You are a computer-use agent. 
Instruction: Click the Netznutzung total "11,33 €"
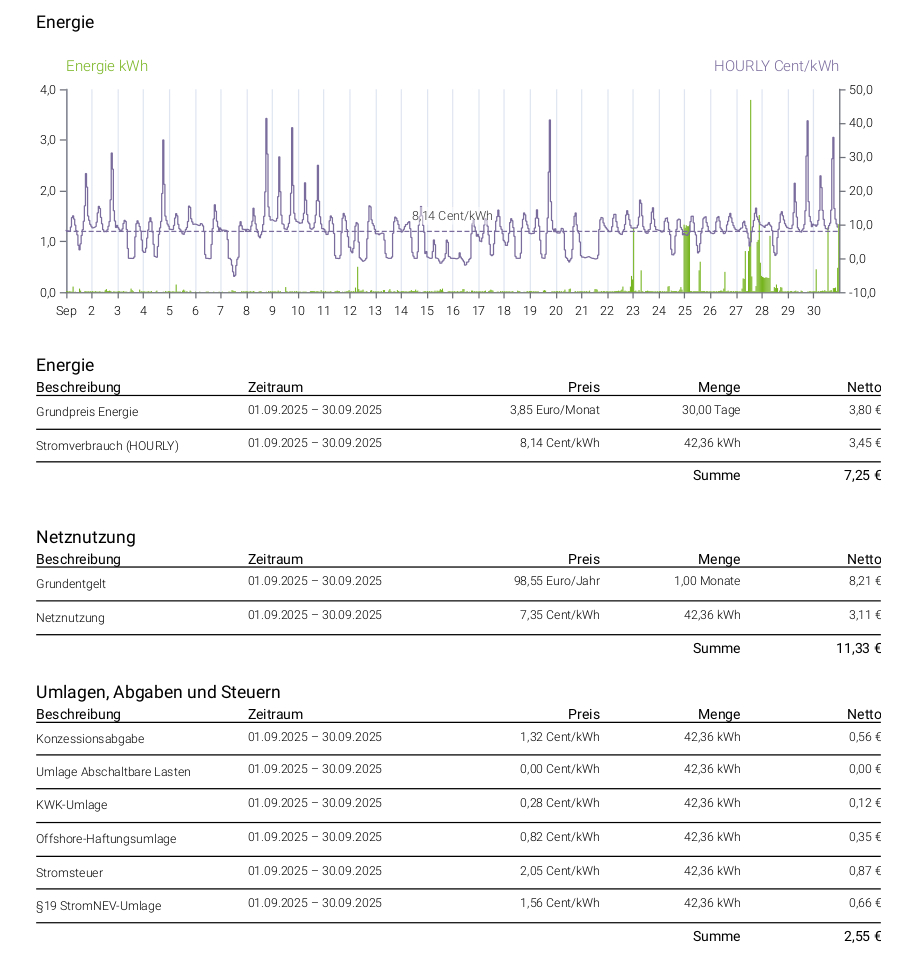[858, 648]
